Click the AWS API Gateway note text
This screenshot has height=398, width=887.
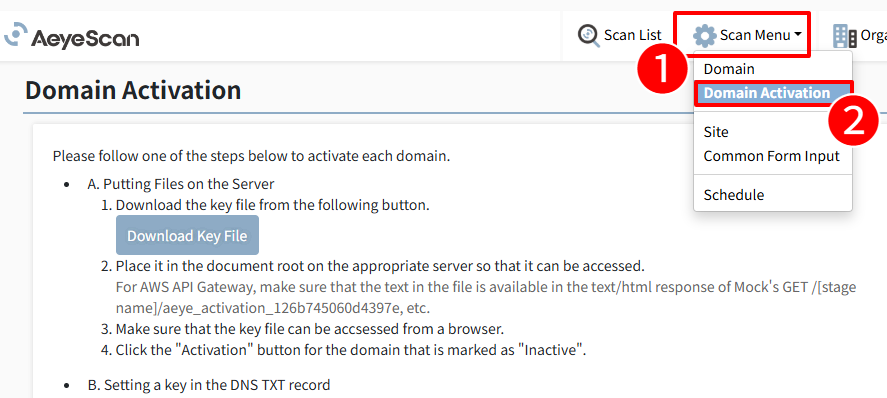486,298
